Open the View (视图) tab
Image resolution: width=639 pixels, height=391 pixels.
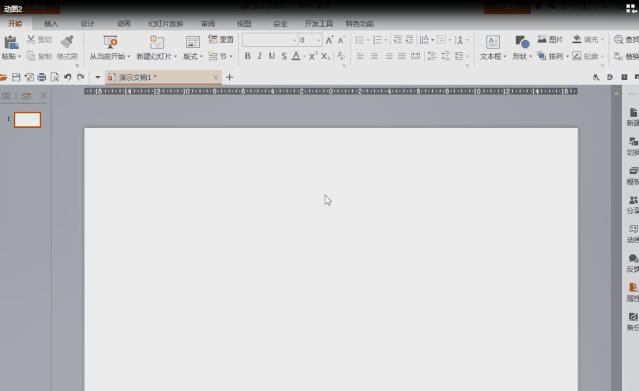(244, 24)
